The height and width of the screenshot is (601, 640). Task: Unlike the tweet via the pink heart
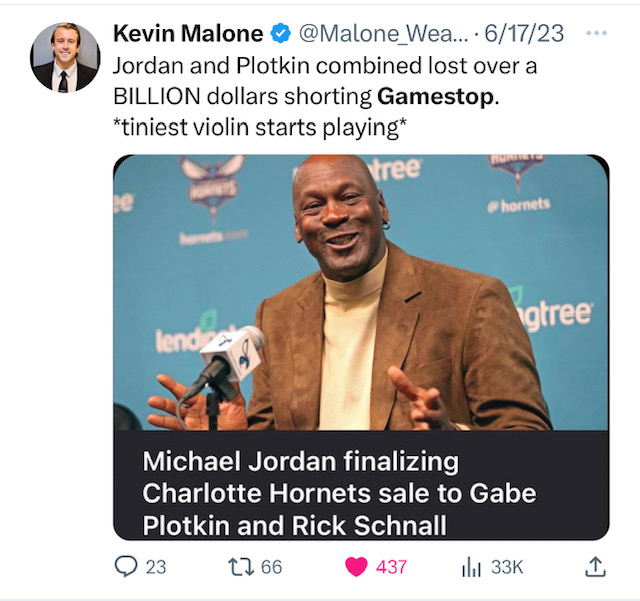(x=356, y=566)
